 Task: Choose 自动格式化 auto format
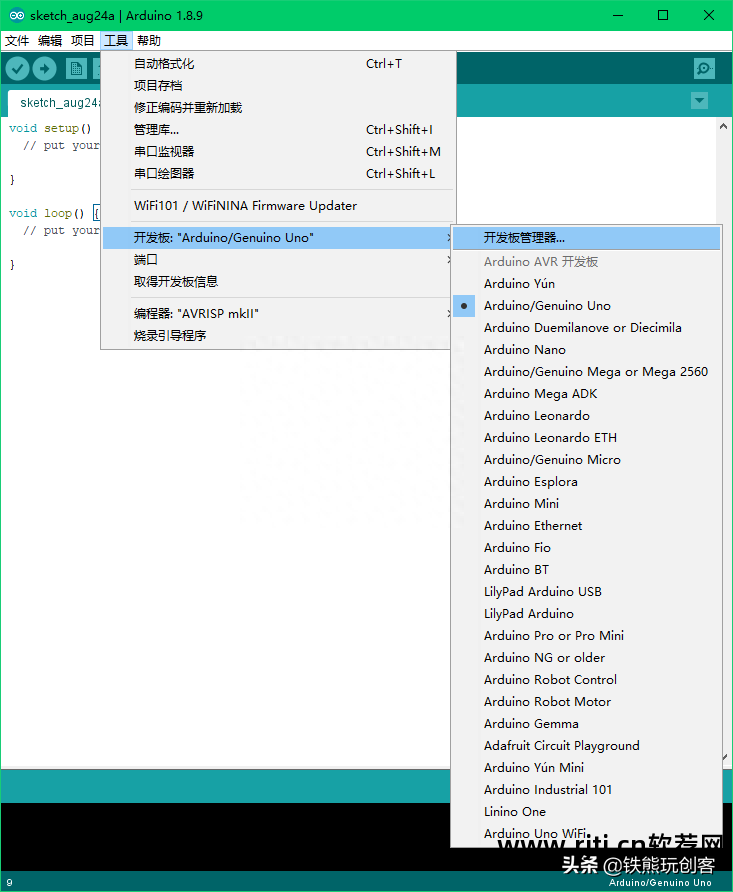point(278,64)
